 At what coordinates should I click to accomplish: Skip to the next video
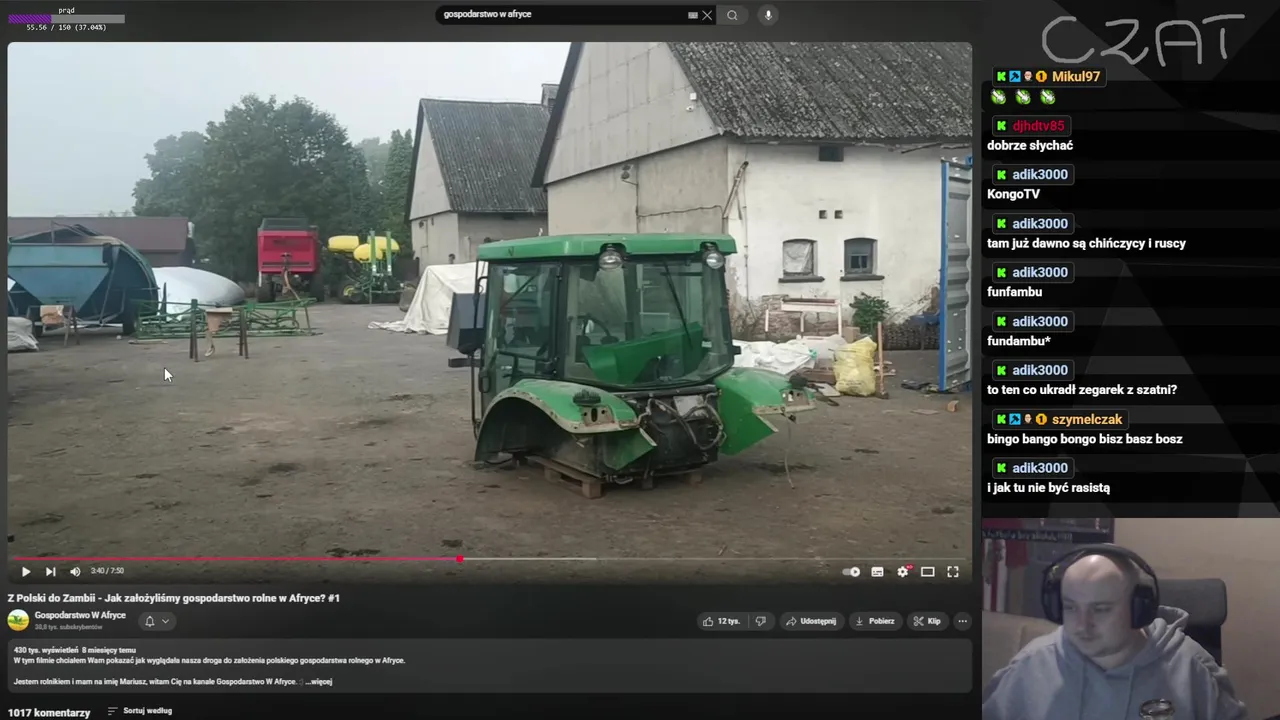pyautogui.click(x=50, y=572)
